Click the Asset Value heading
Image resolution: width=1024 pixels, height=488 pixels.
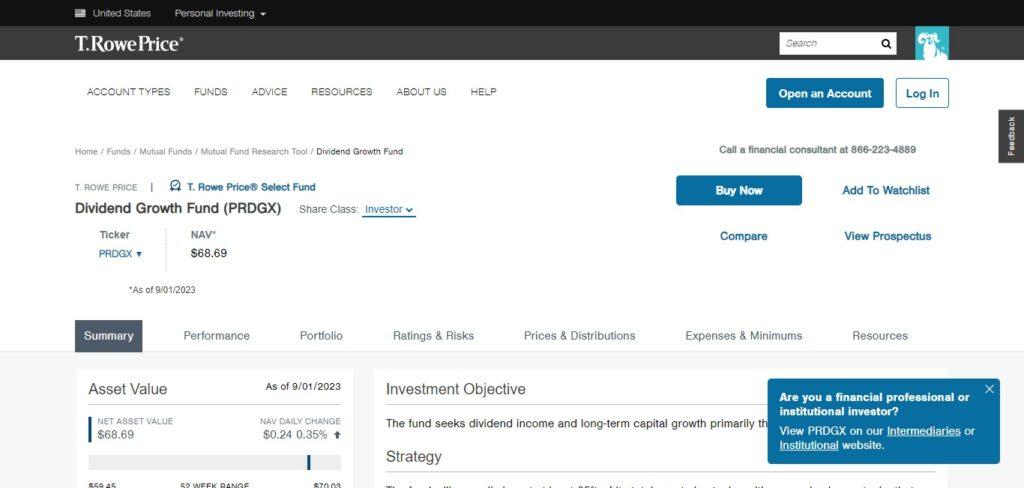point(128,389)
